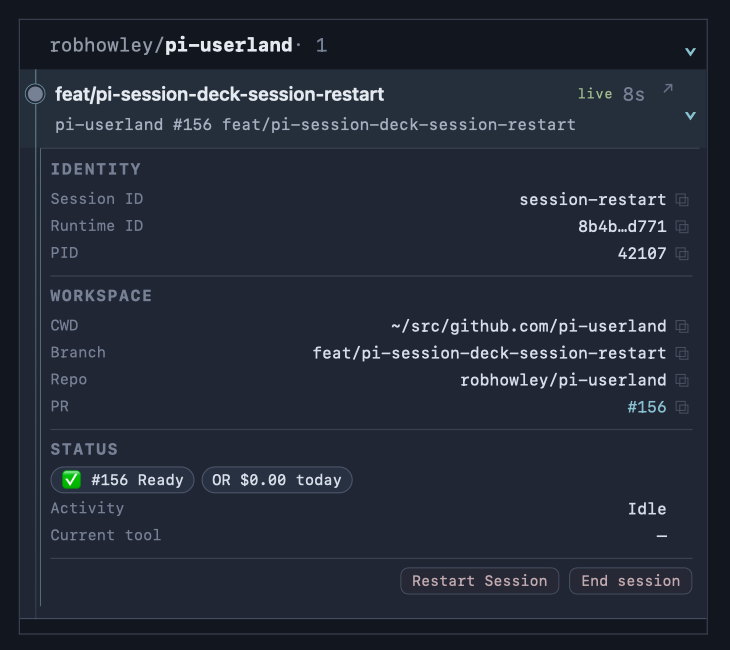Open the PR #156 link

pos(647,407)
